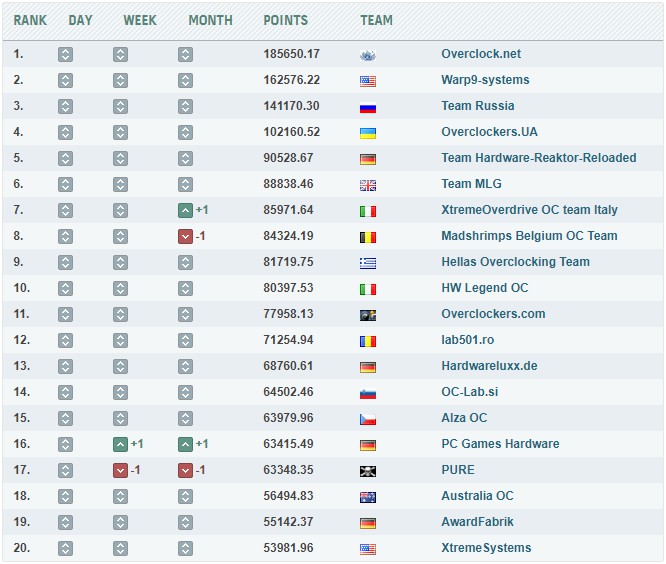This screenshot has width=666, height=564.
Task: Click the MONTH column header
Action: (x=210, y=20)
